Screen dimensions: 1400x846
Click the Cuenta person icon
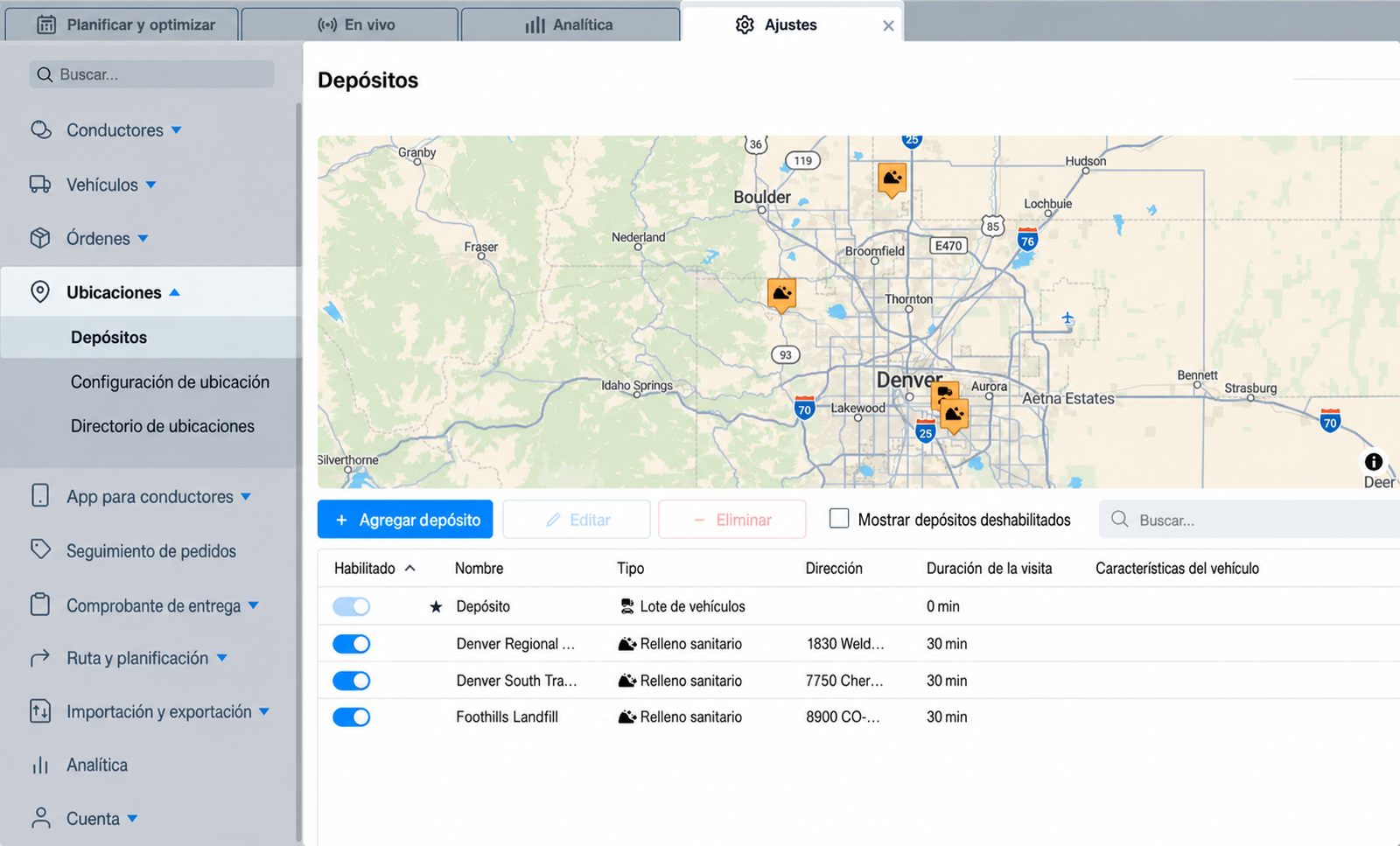(x=40, y=818)
